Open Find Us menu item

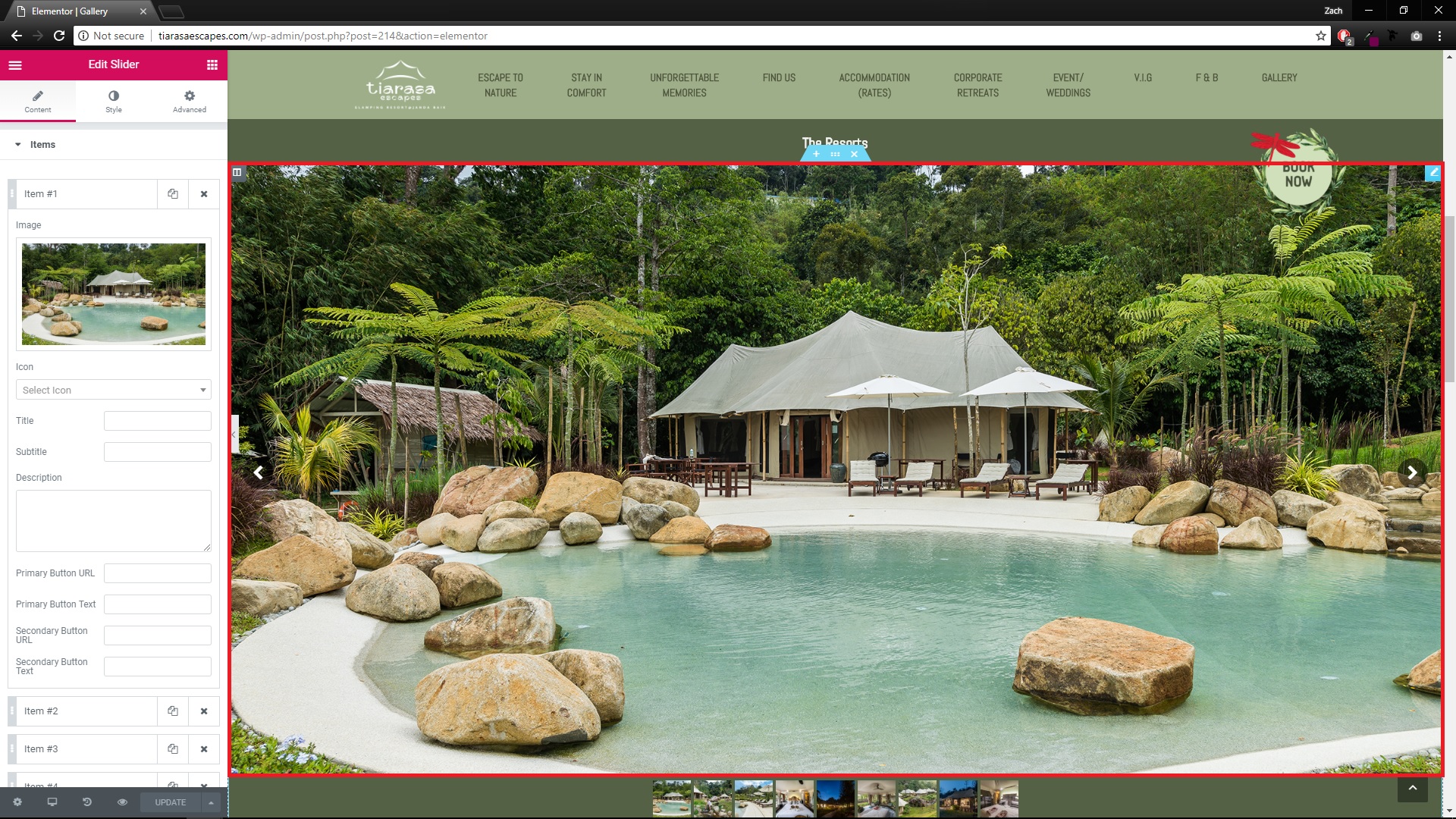click(x=779, y=77)
